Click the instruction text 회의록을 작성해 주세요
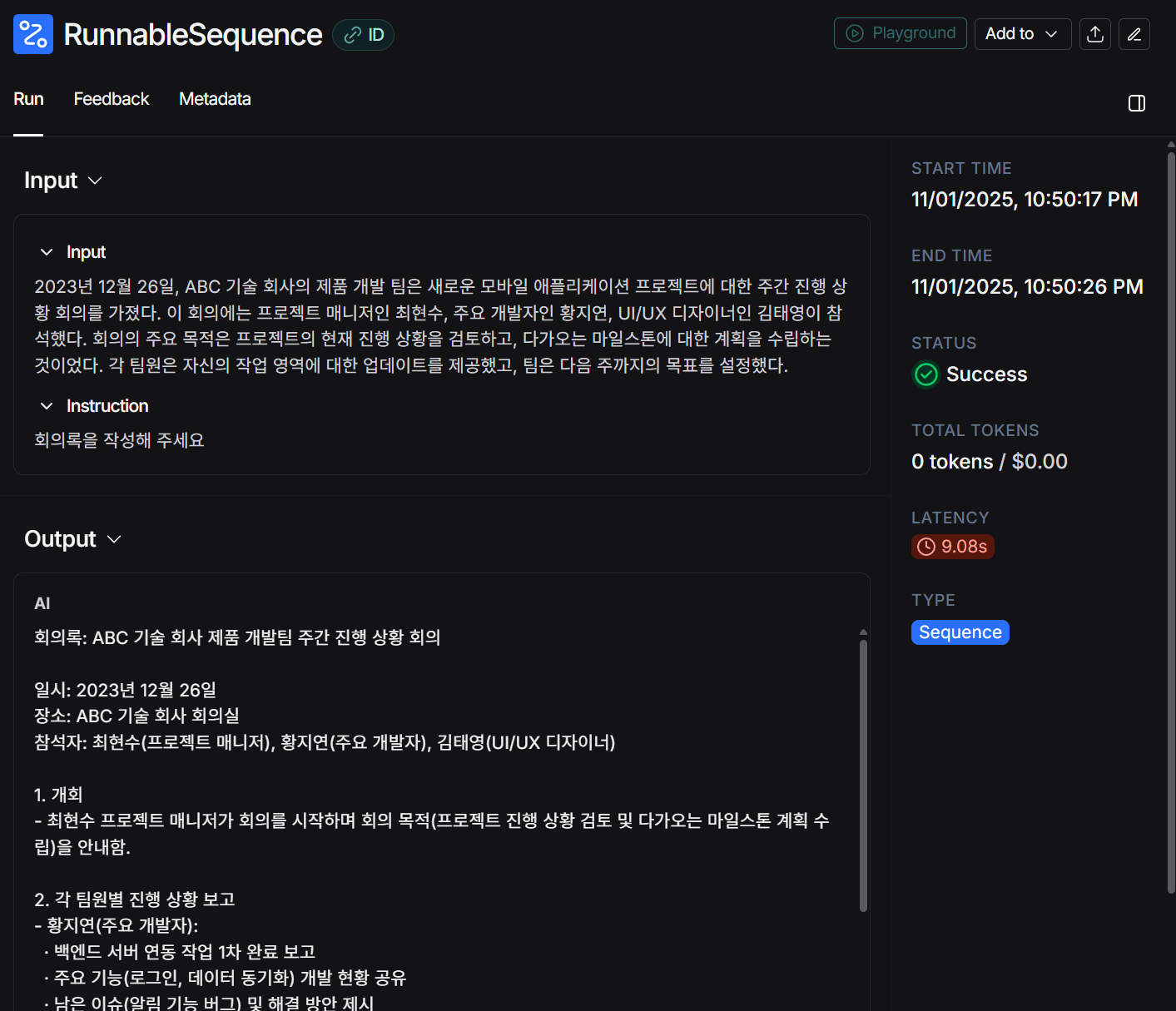This screenshot has height=1011, width=1176. (119, 440)
